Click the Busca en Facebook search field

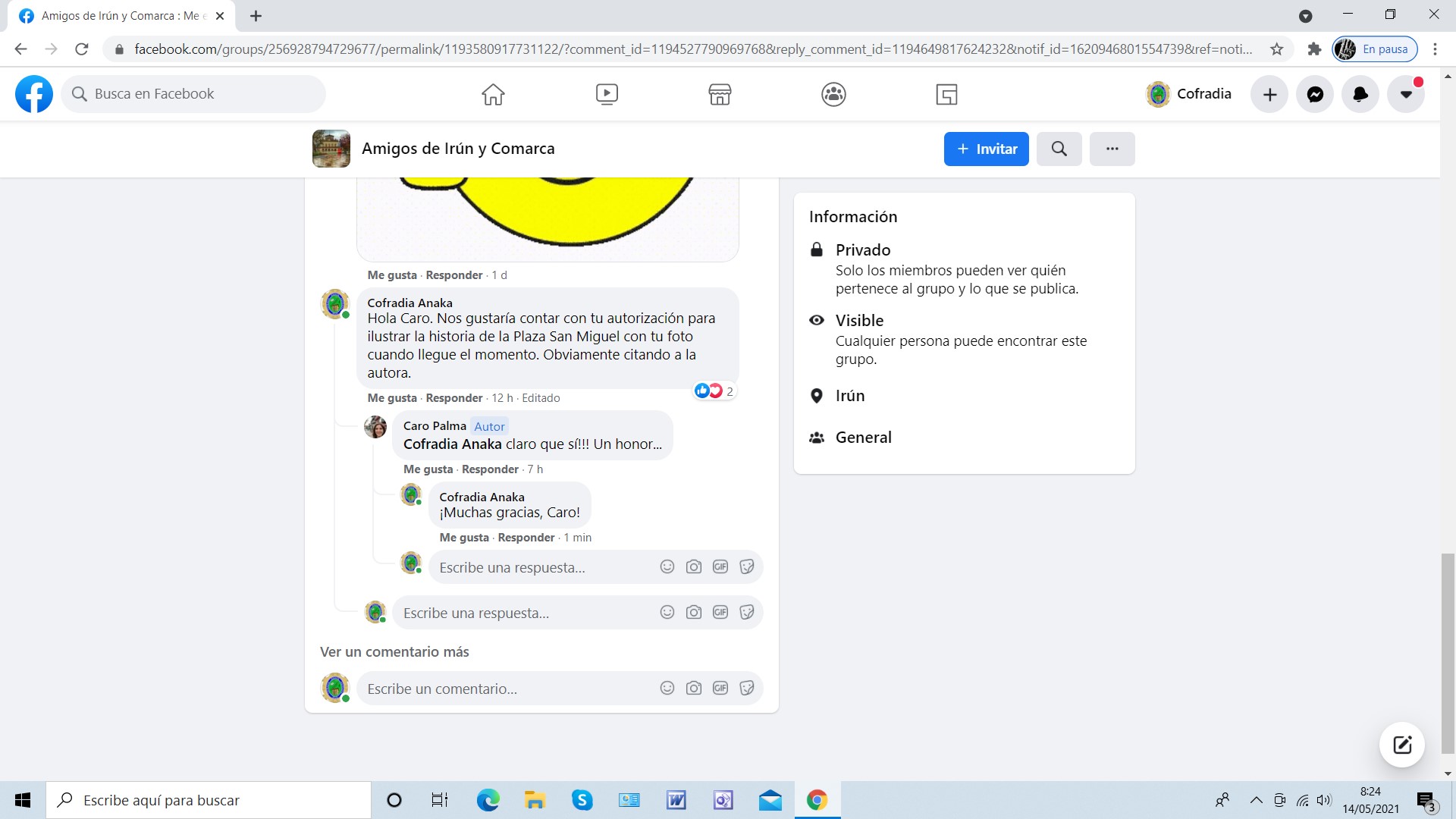tap(193, 94)
